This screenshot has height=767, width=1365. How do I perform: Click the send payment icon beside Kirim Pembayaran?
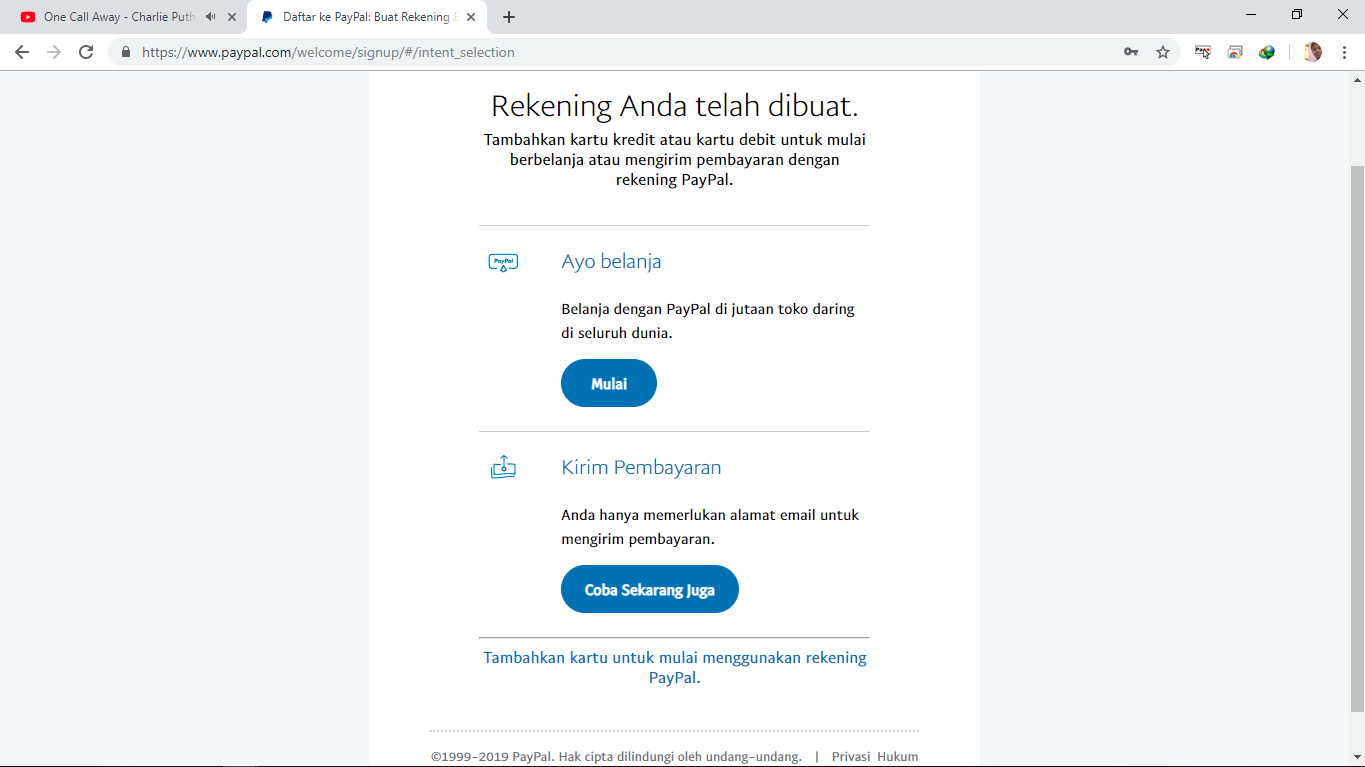(503, 467)
